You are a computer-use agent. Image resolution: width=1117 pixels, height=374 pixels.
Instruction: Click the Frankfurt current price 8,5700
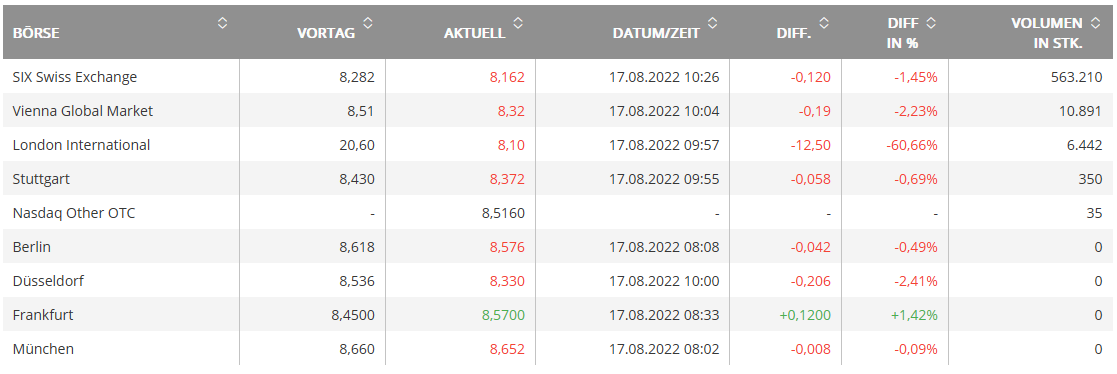pyautogui.click(x=504, y=315)
